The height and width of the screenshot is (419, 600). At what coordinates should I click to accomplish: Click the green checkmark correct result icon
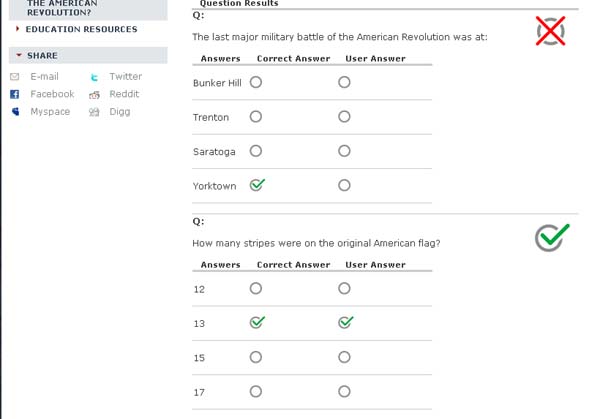pos(551,236)
